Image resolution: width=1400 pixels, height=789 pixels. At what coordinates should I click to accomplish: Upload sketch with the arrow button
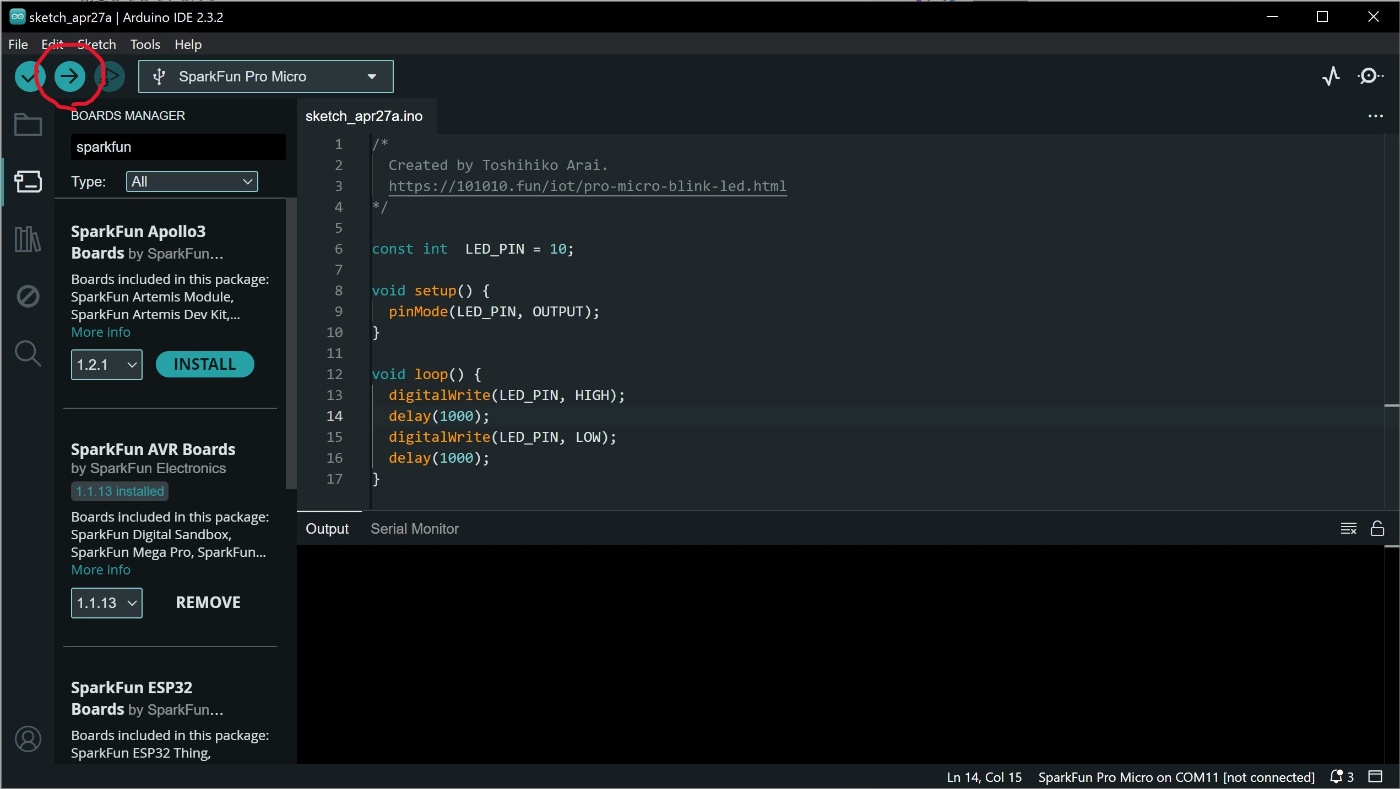pyautogui.click(x=69, y=76)
